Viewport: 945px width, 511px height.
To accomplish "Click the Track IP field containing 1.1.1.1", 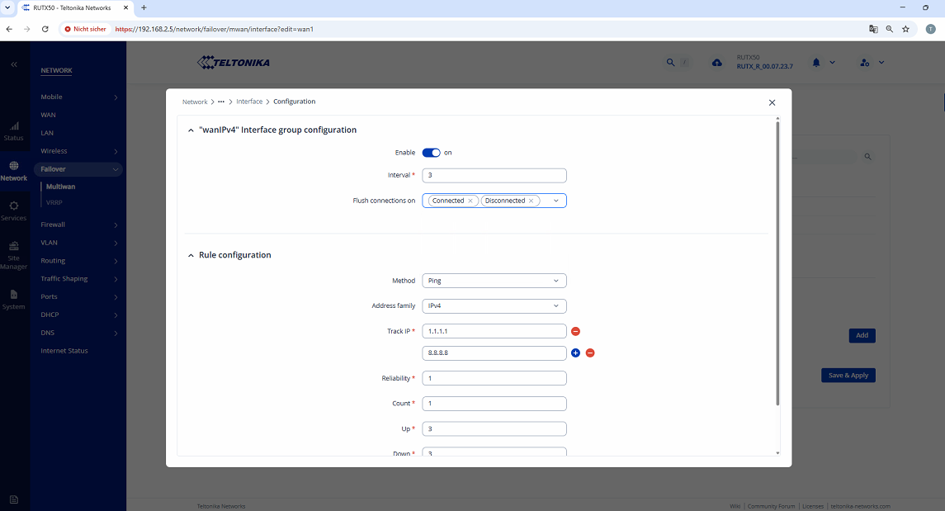I will pos(494,331).
